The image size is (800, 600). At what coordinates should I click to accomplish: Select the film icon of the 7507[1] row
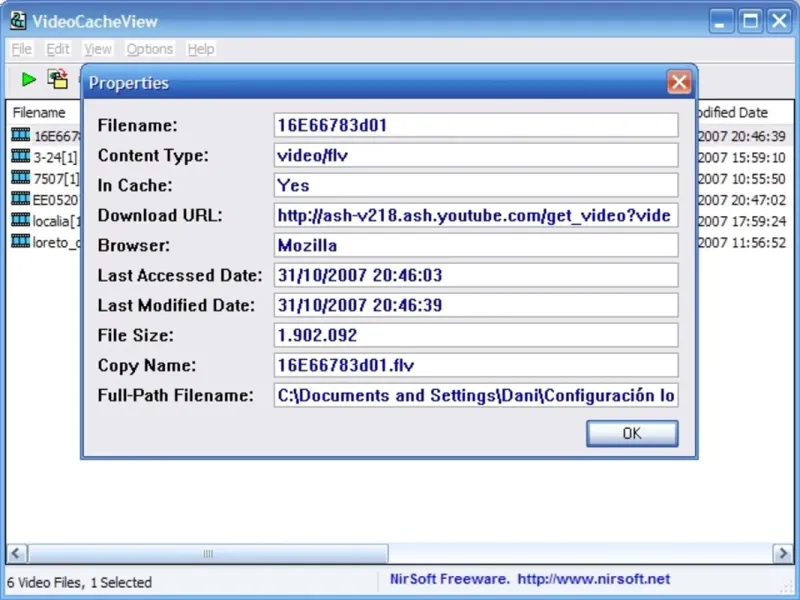20,178
